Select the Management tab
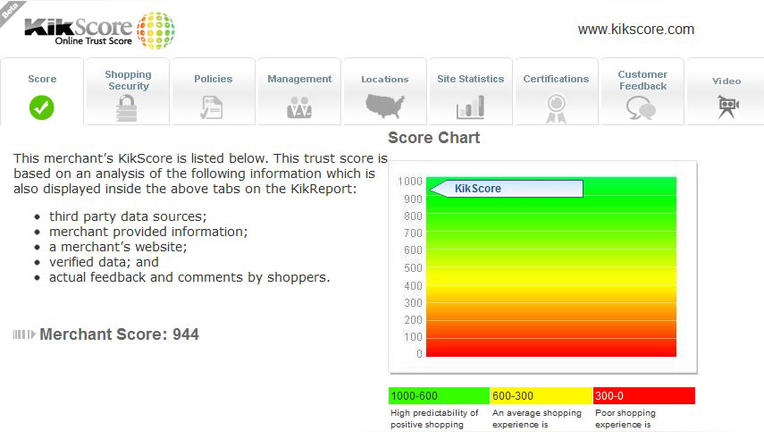 click(x=299, y=92)
